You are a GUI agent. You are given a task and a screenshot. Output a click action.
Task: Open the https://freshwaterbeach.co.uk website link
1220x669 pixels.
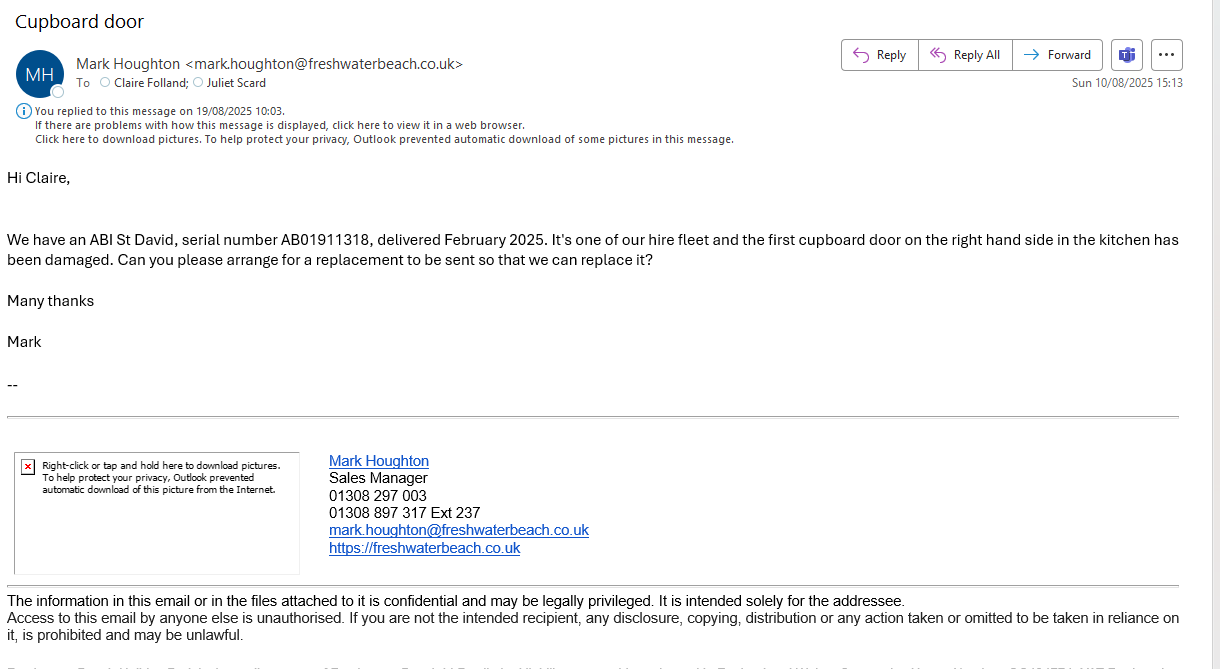click(424, 548)
